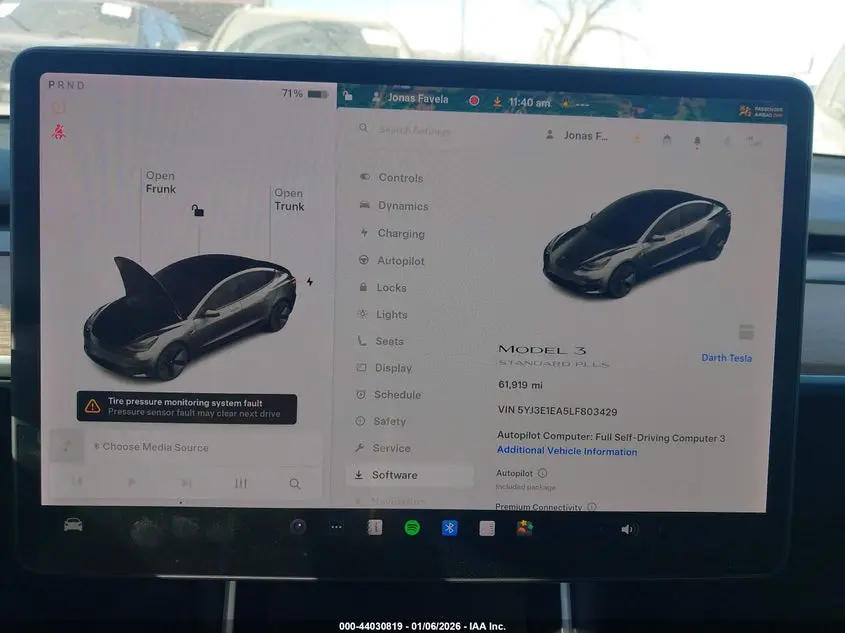Screen dimensions: 845x633
Task: Open Spotify from the bottom app bar
Action: click(413, 527)
